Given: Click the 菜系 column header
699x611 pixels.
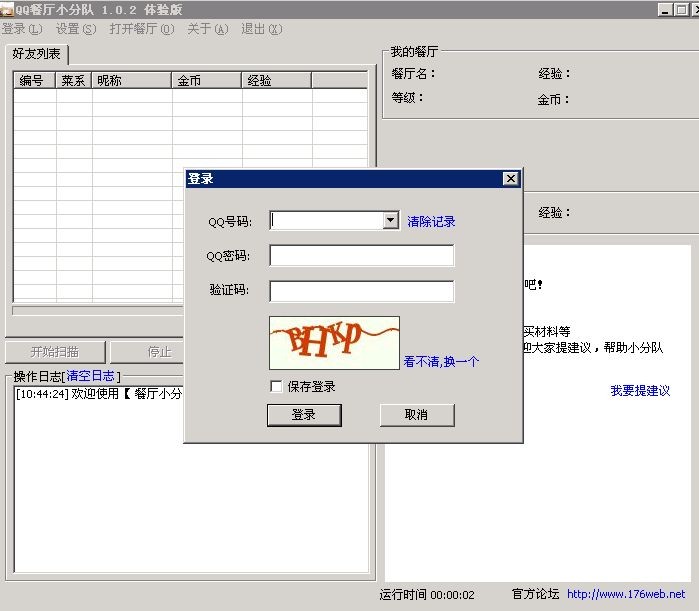Looking at the screenshot, I should click(74, 80).
